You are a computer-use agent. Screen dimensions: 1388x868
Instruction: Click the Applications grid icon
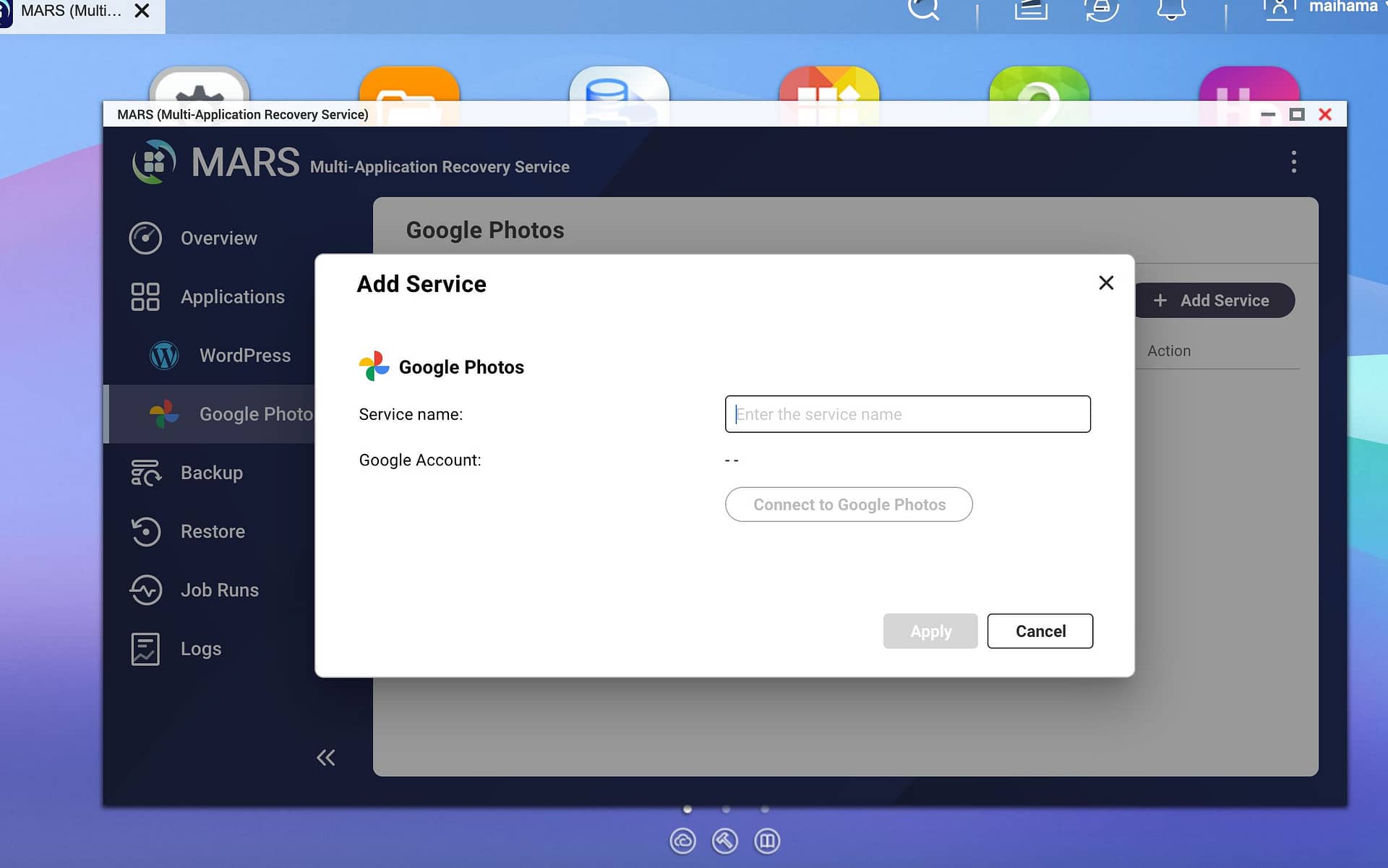145,296
